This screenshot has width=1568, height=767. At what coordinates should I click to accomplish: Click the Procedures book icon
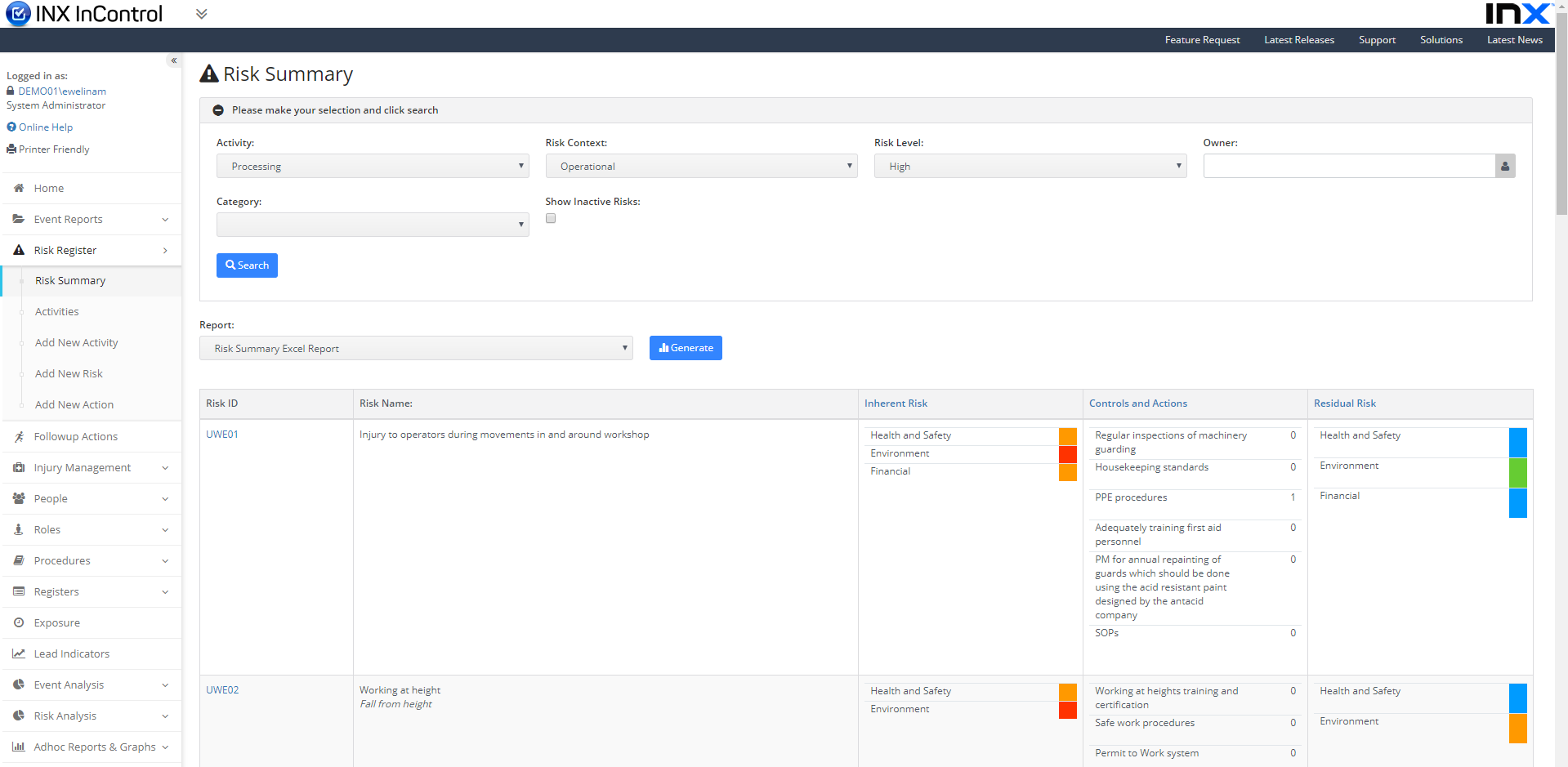(19, 560)
